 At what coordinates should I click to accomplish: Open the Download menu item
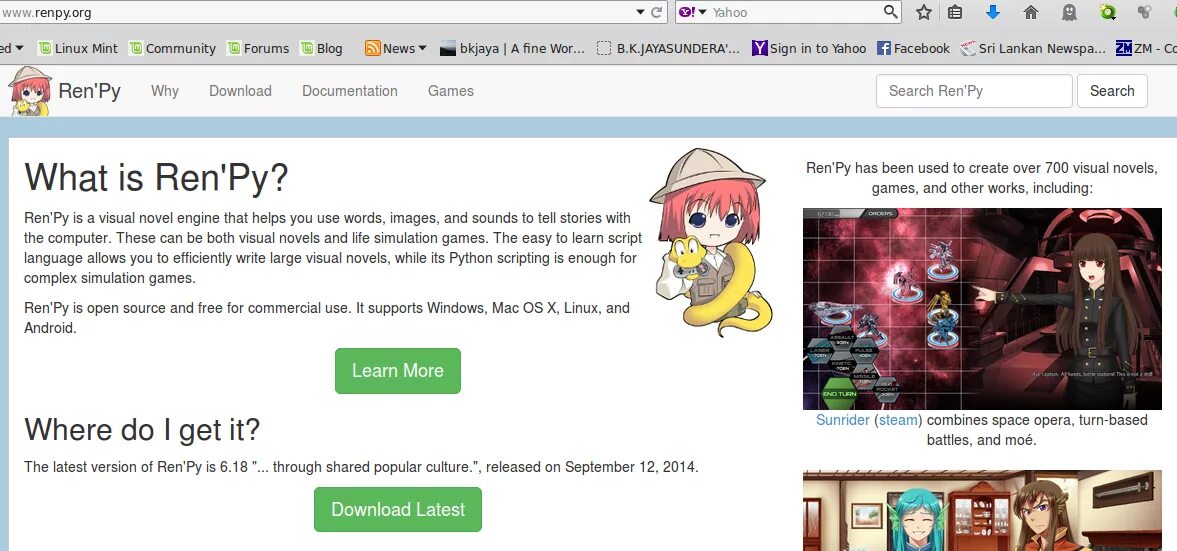click(x=240, y=91)
